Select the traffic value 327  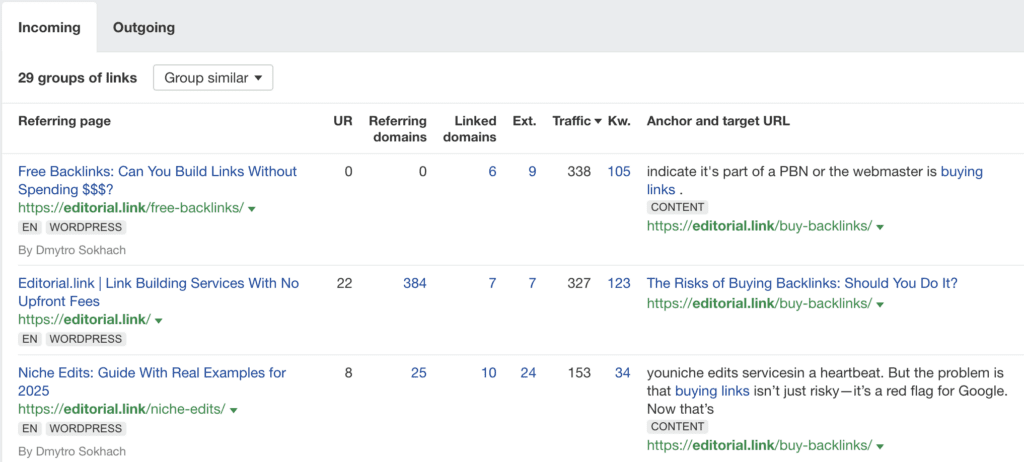580,283
